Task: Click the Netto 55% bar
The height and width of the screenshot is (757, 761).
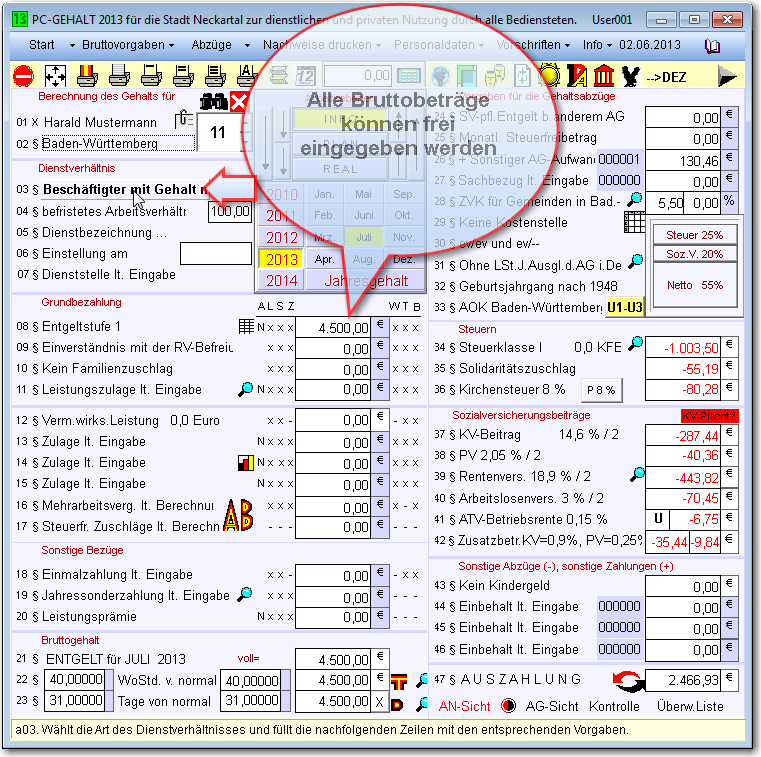Action: point(695,285)
